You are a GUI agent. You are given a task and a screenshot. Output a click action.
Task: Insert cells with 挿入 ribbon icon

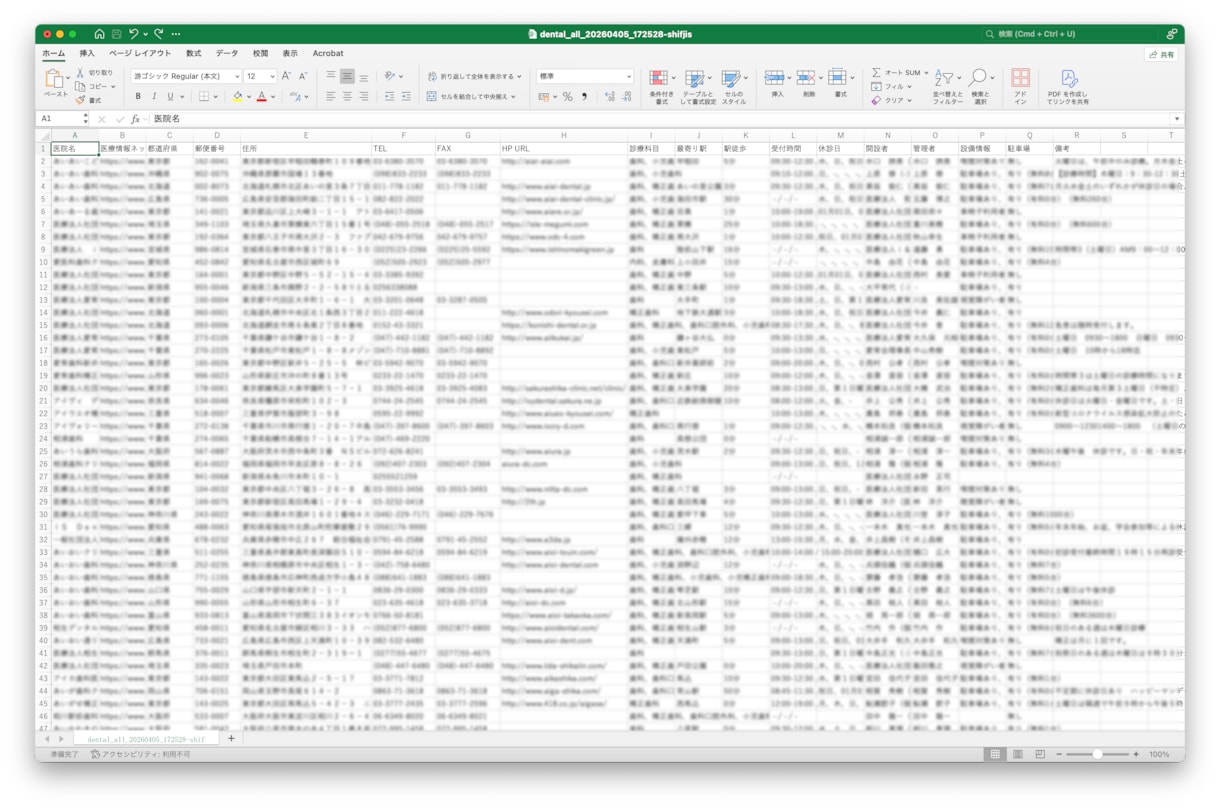point(777,84)
